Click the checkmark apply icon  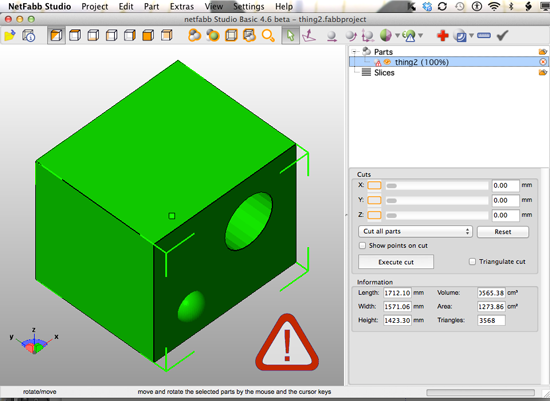503,35
